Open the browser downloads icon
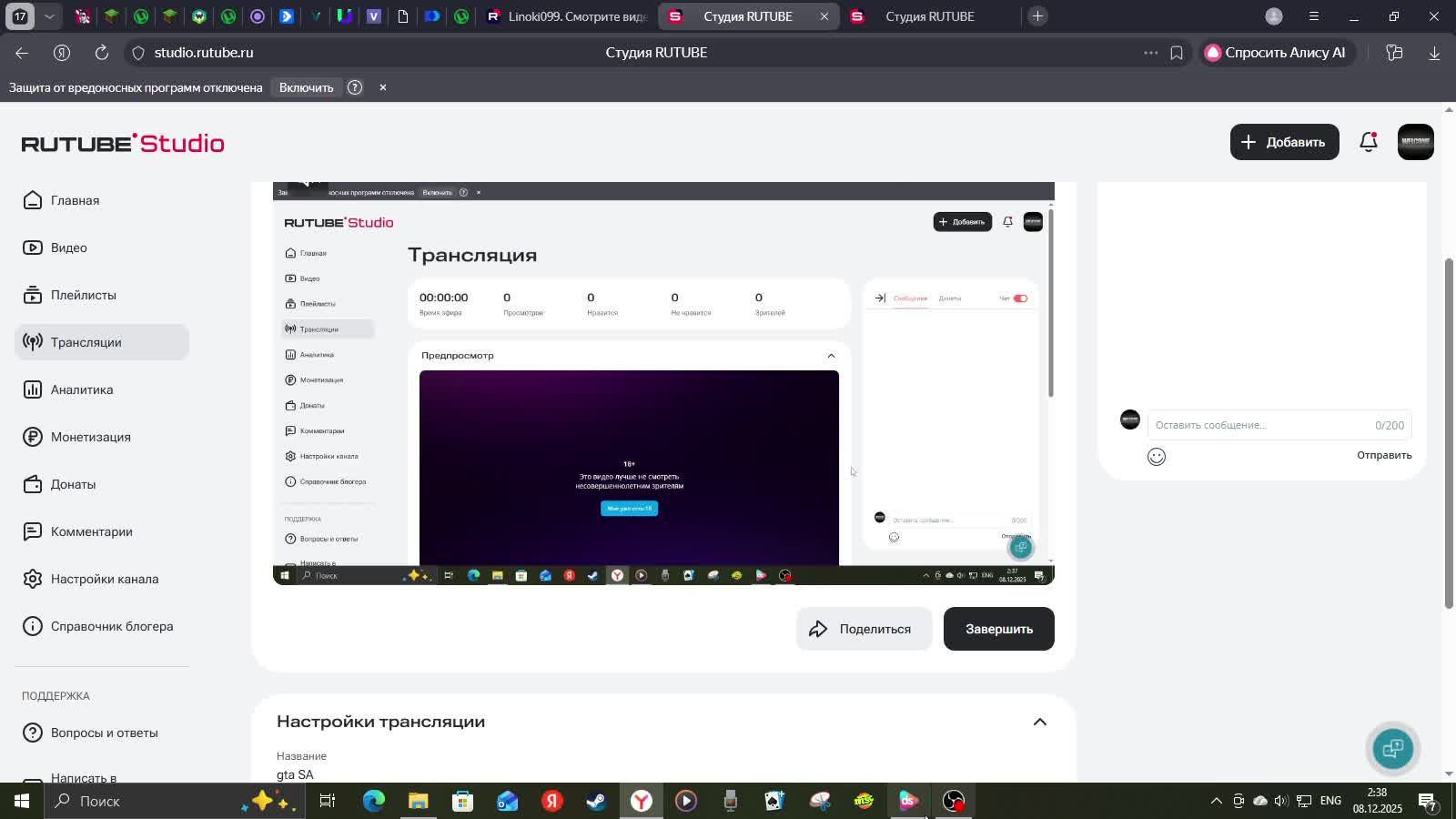This screenshot has height=819, width=1456. click(1434, 53)
